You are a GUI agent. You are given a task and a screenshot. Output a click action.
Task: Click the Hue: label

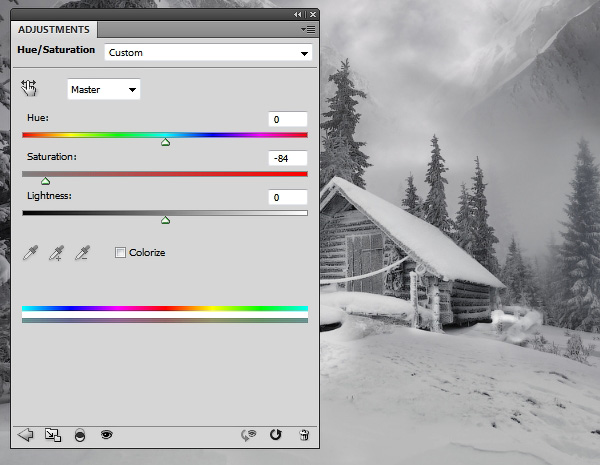38,117
